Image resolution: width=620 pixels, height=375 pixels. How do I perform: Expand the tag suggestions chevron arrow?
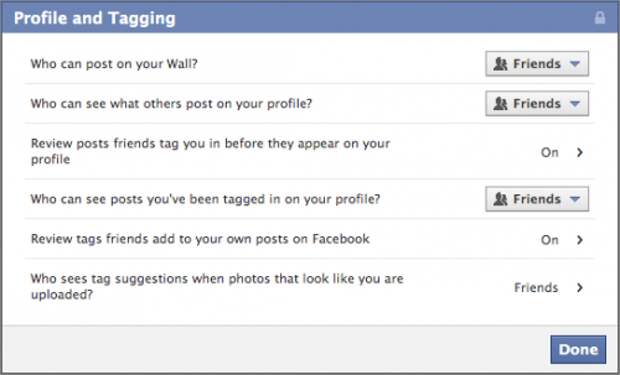[580, 288]
